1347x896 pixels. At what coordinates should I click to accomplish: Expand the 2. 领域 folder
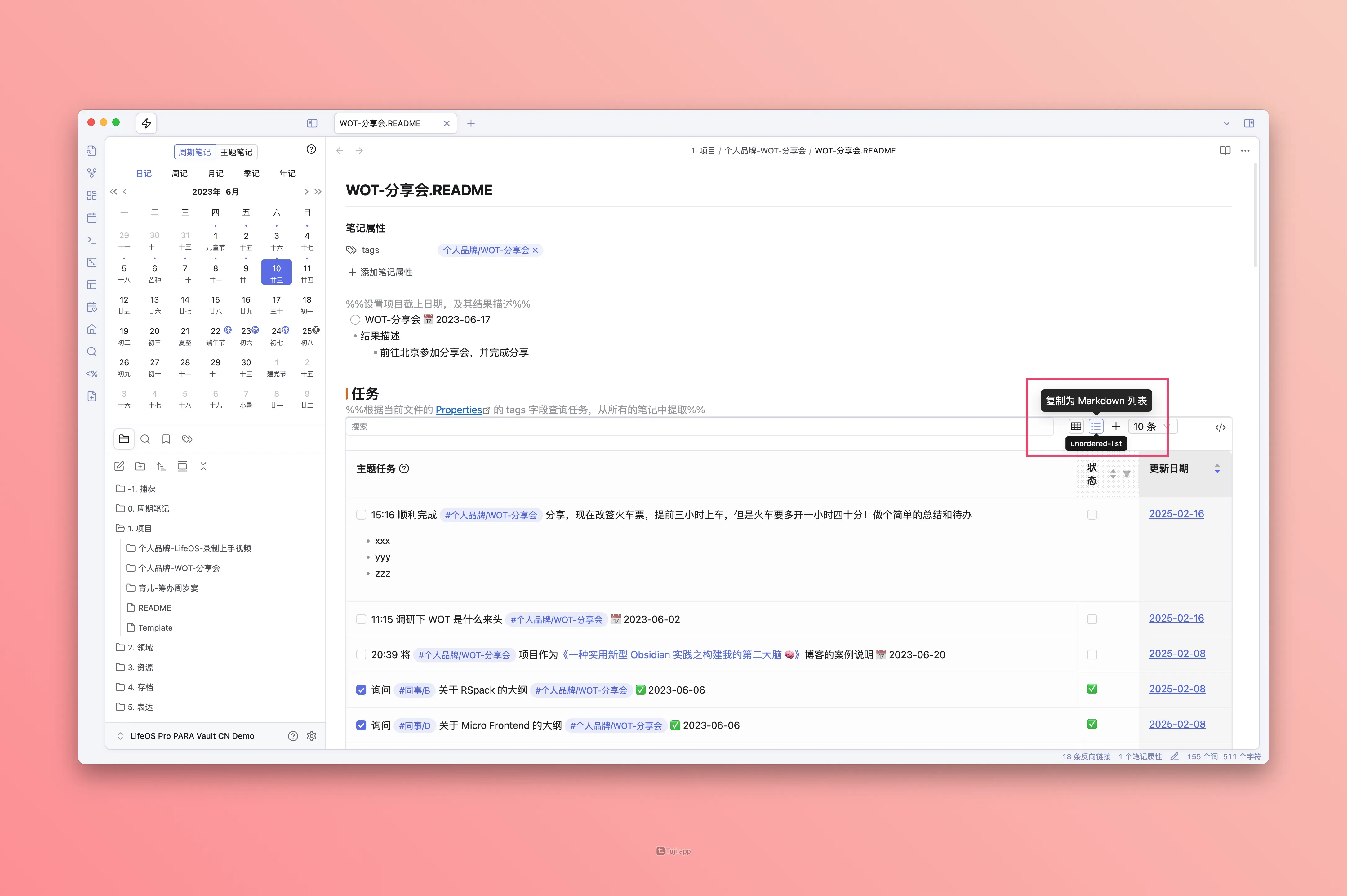[140, 647]
